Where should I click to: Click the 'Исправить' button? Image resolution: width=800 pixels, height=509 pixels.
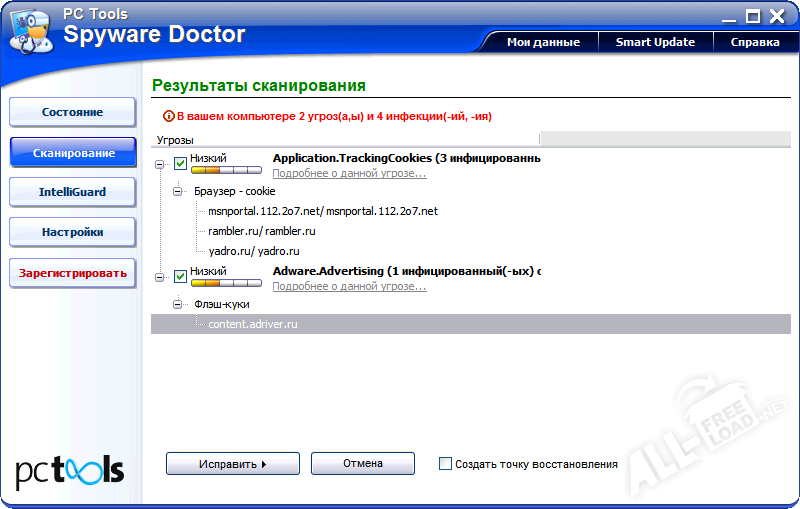pos(232,464)
